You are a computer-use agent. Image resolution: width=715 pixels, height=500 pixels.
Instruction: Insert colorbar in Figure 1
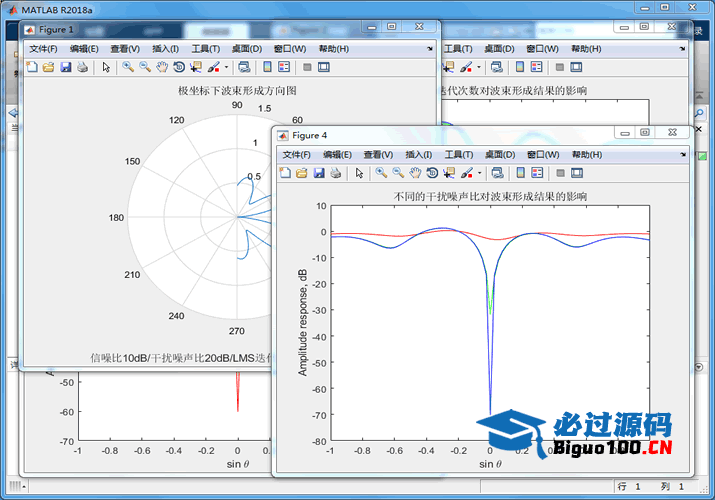click(x=267, y=67)
